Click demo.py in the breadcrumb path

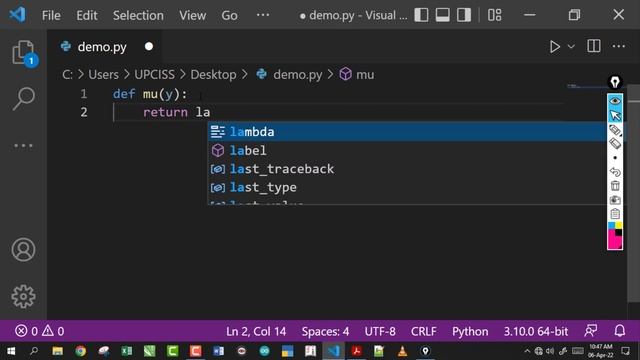pyautogui.click(x=298, y=75)
